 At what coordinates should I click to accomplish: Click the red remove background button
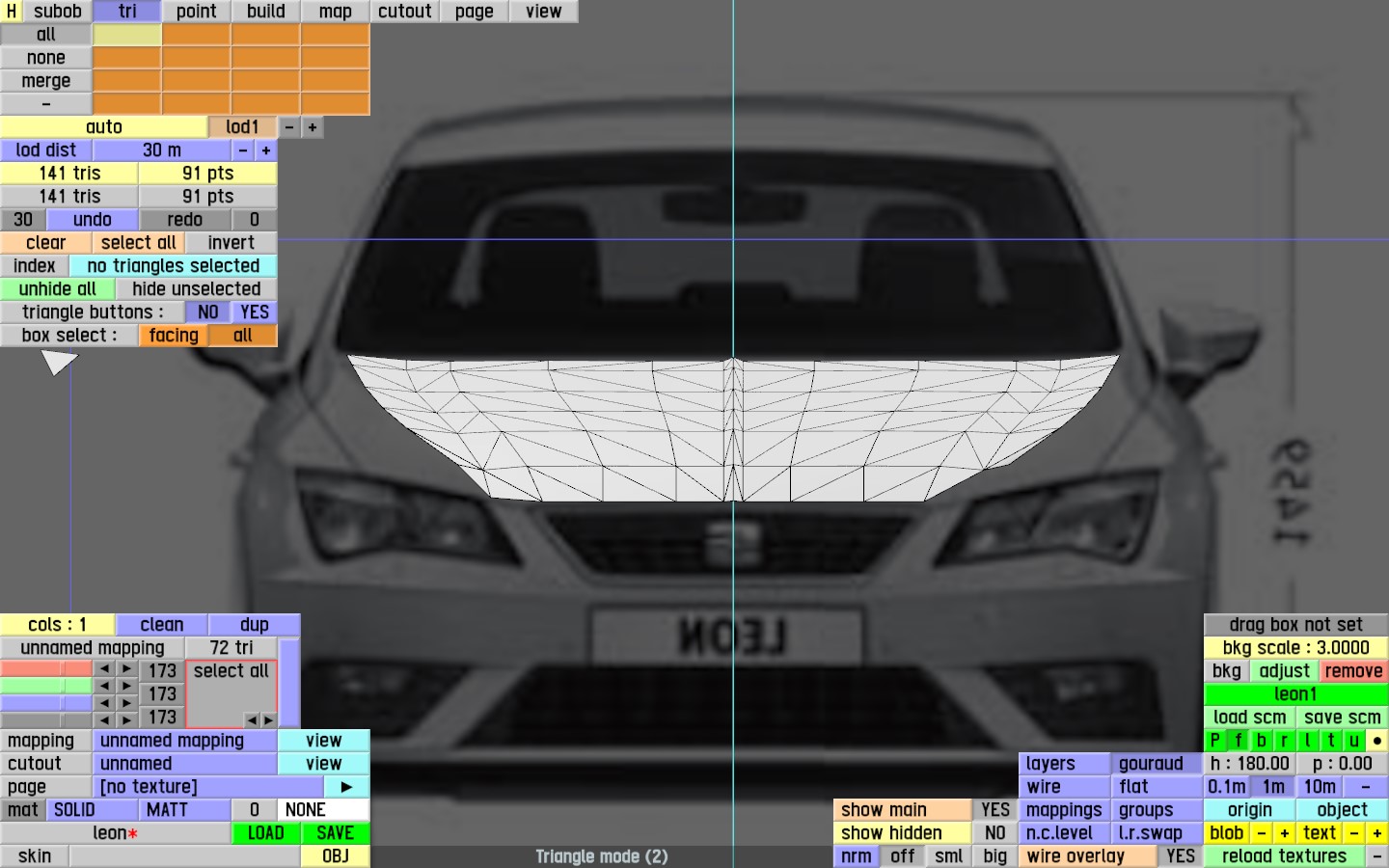(1354, 671)
